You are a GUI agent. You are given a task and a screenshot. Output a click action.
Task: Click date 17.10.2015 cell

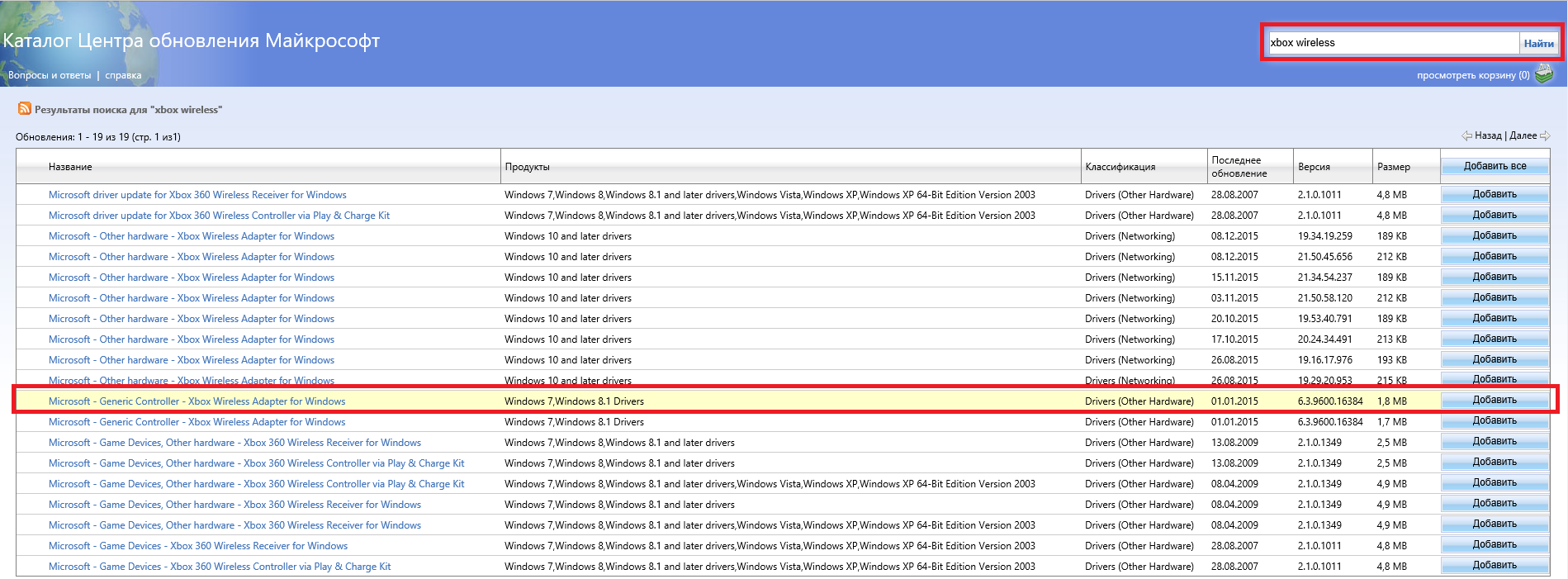click(x=1234, y=339)
